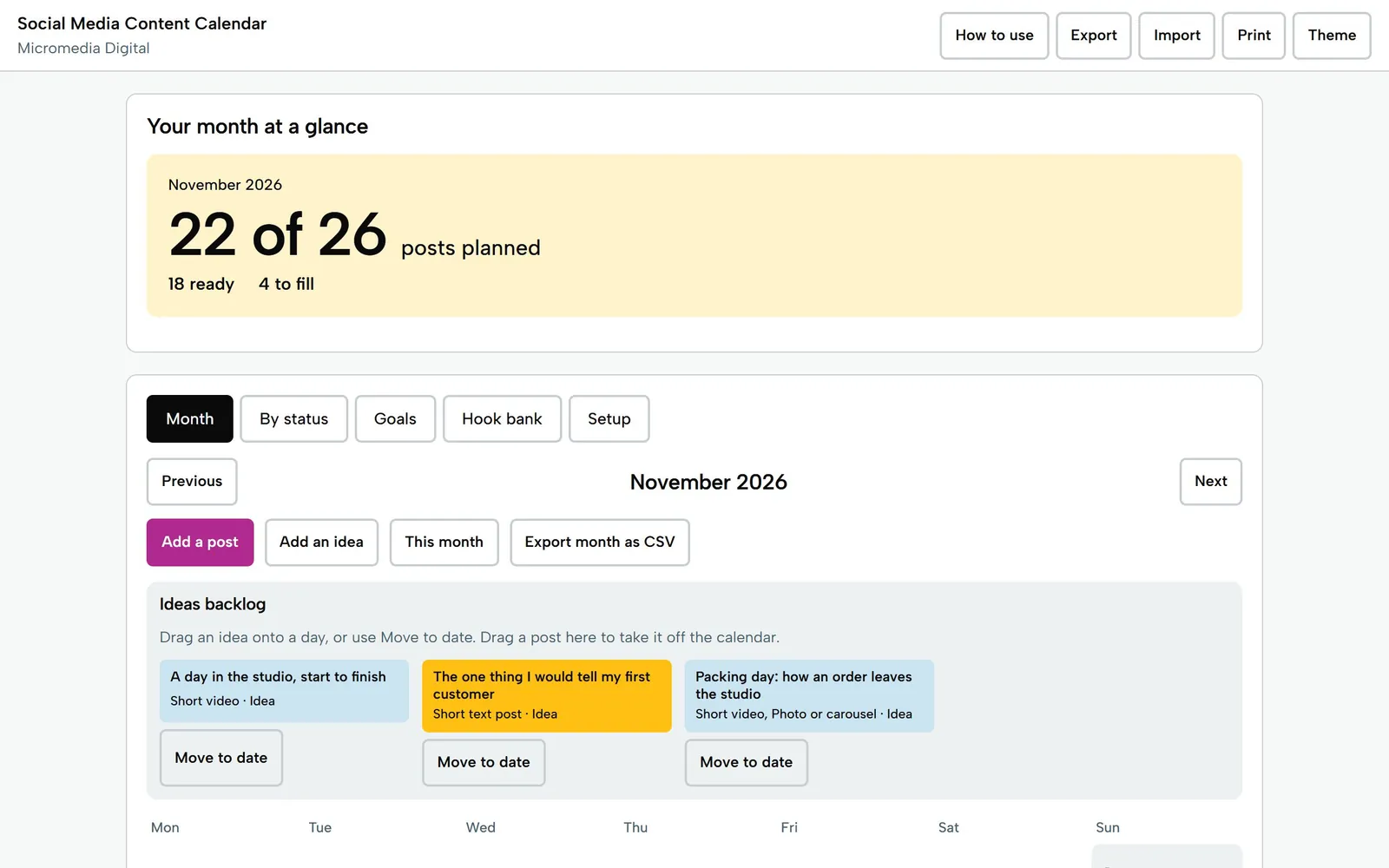Click Export month as CSV
The image size is (1389, 868).
click(599, 542)
